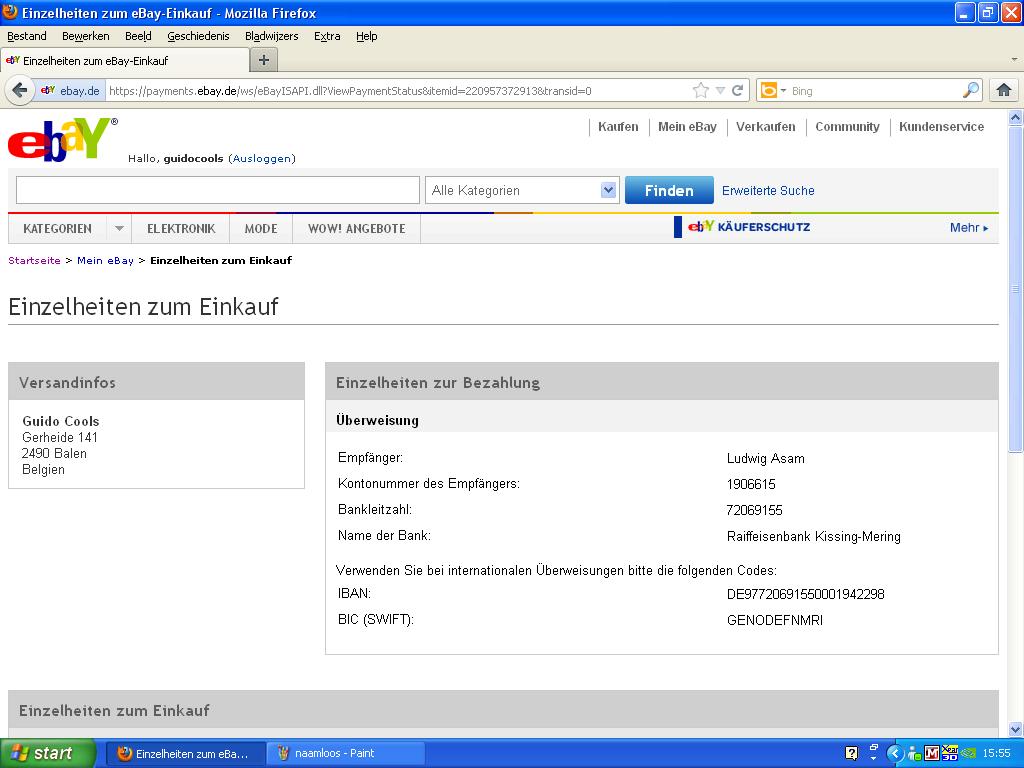Open the Bladwijzers menu
This screenshot has height=768, width=1024.
click(x=271, y=36)
